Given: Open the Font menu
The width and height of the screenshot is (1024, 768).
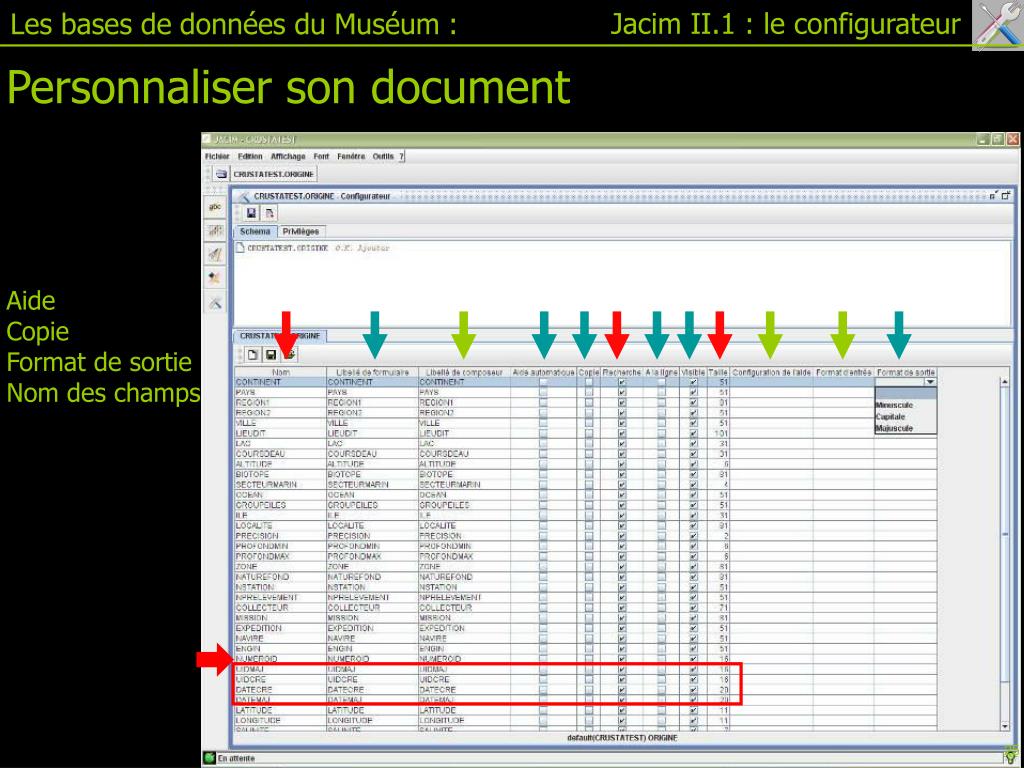Looking at the screenshot, I should point(321,157).
